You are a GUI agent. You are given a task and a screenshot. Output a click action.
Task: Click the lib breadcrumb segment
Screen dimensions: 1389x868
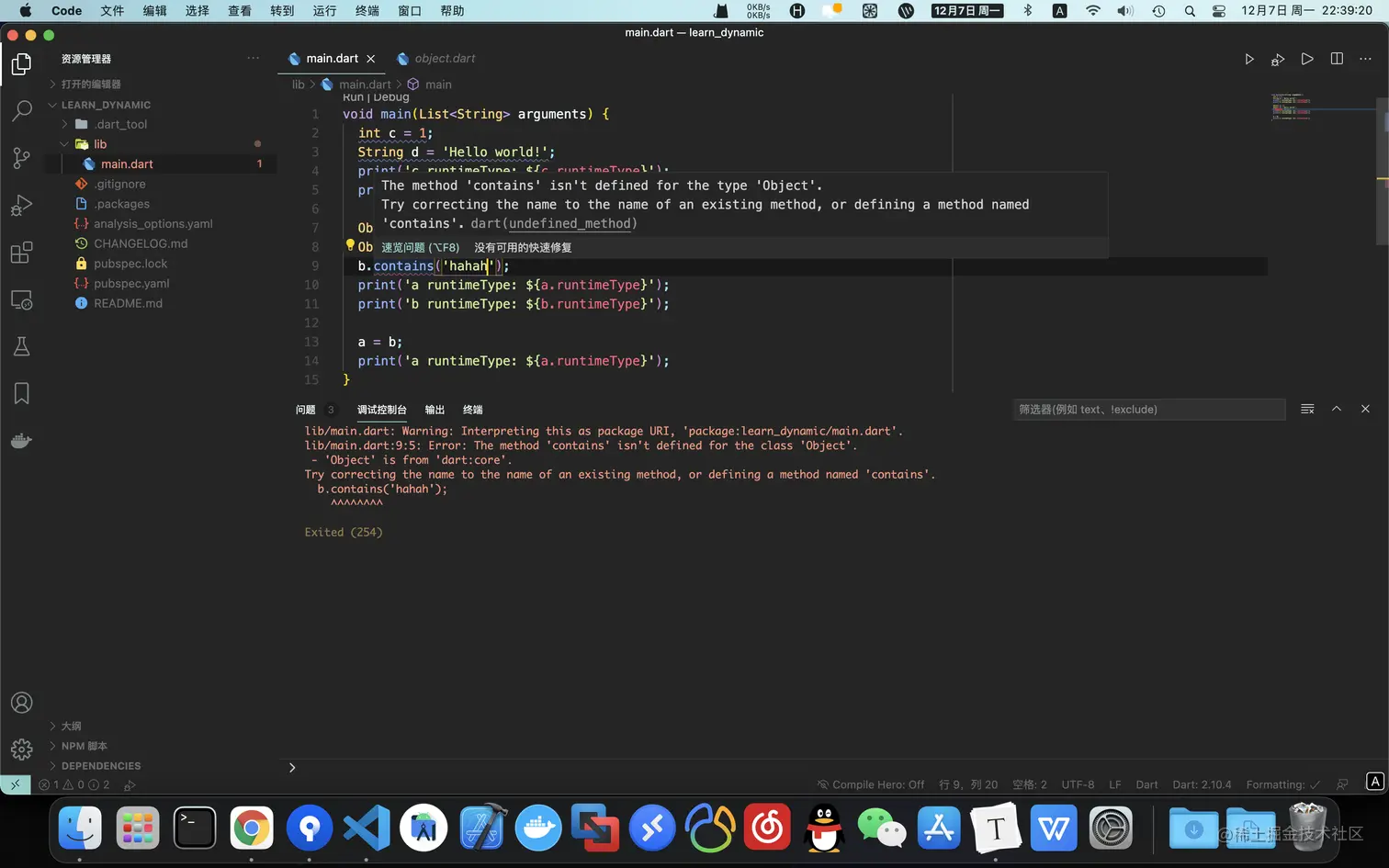point(298,85)
